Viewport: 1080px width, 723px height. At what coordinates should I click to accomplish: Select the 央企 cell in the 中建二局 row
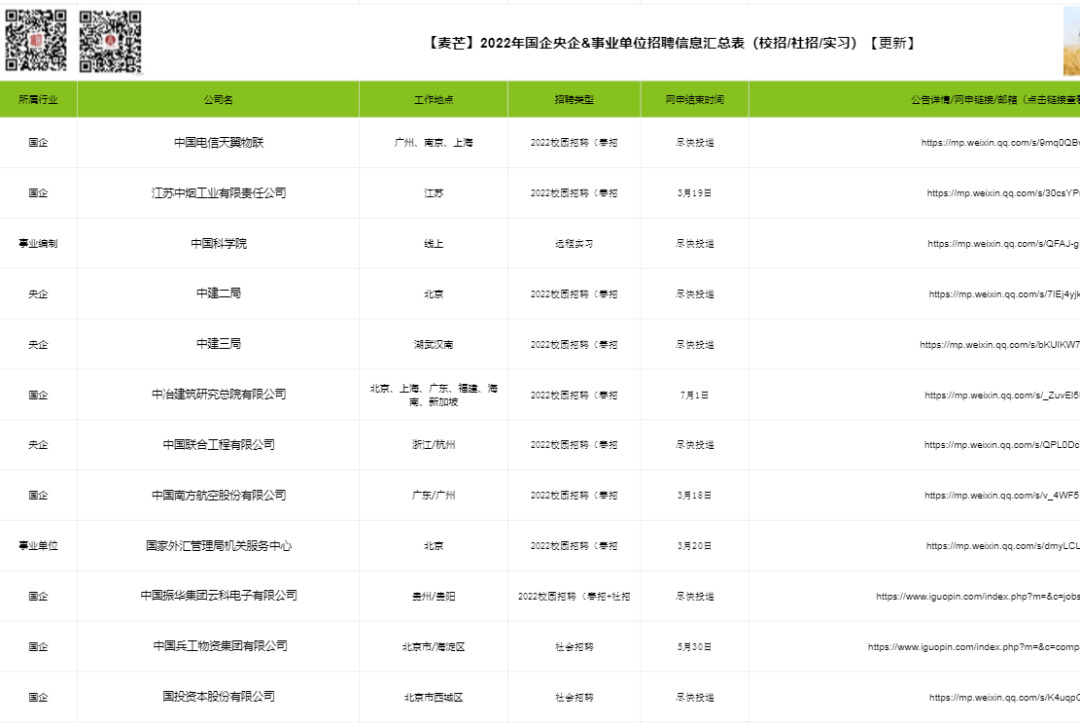click(x=39, y=293)
